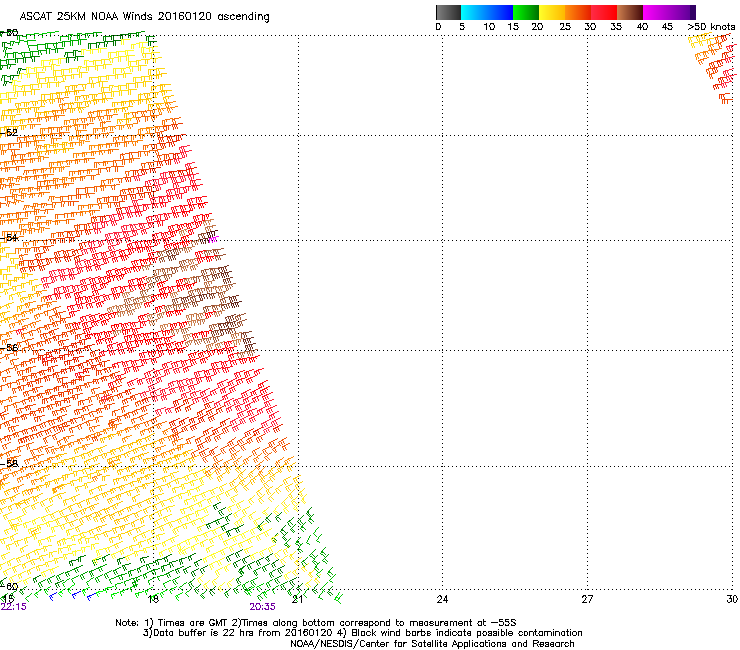Screen dimensions: 740x650
Task: Click the legend label '25'
Action: tap(565, 27)
